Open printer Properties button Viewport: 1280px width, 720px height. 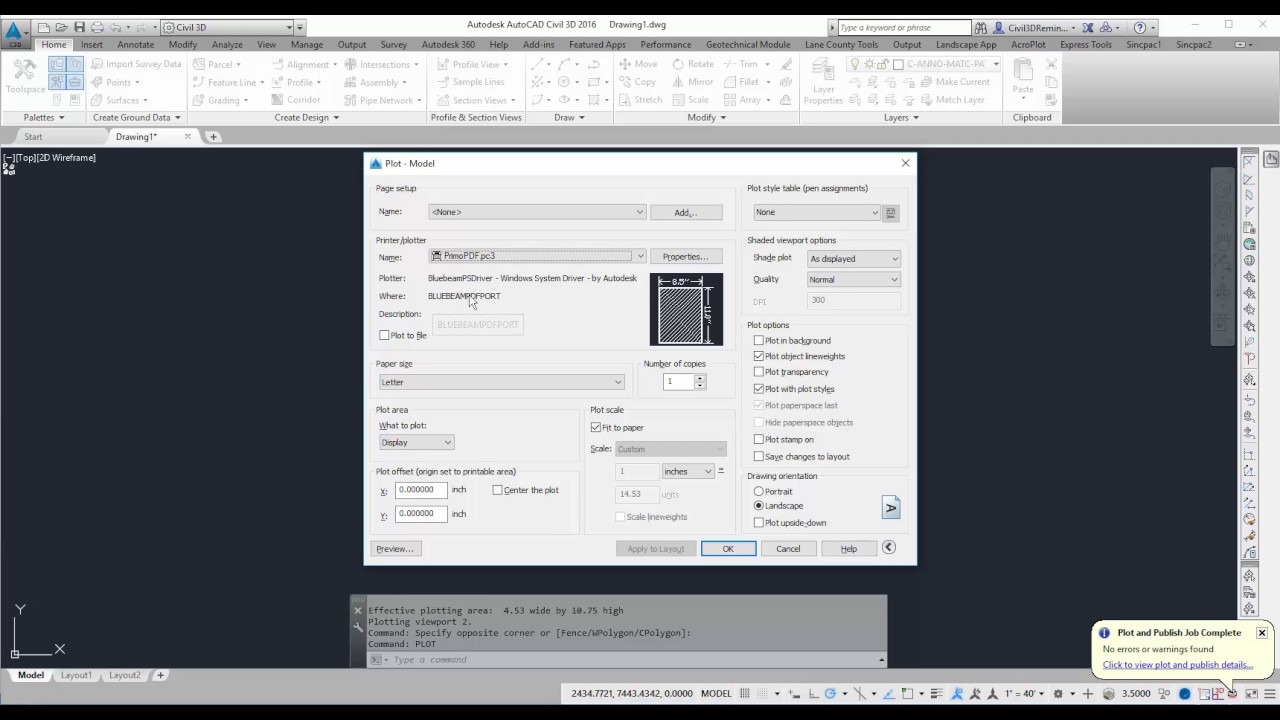point(686,256)
